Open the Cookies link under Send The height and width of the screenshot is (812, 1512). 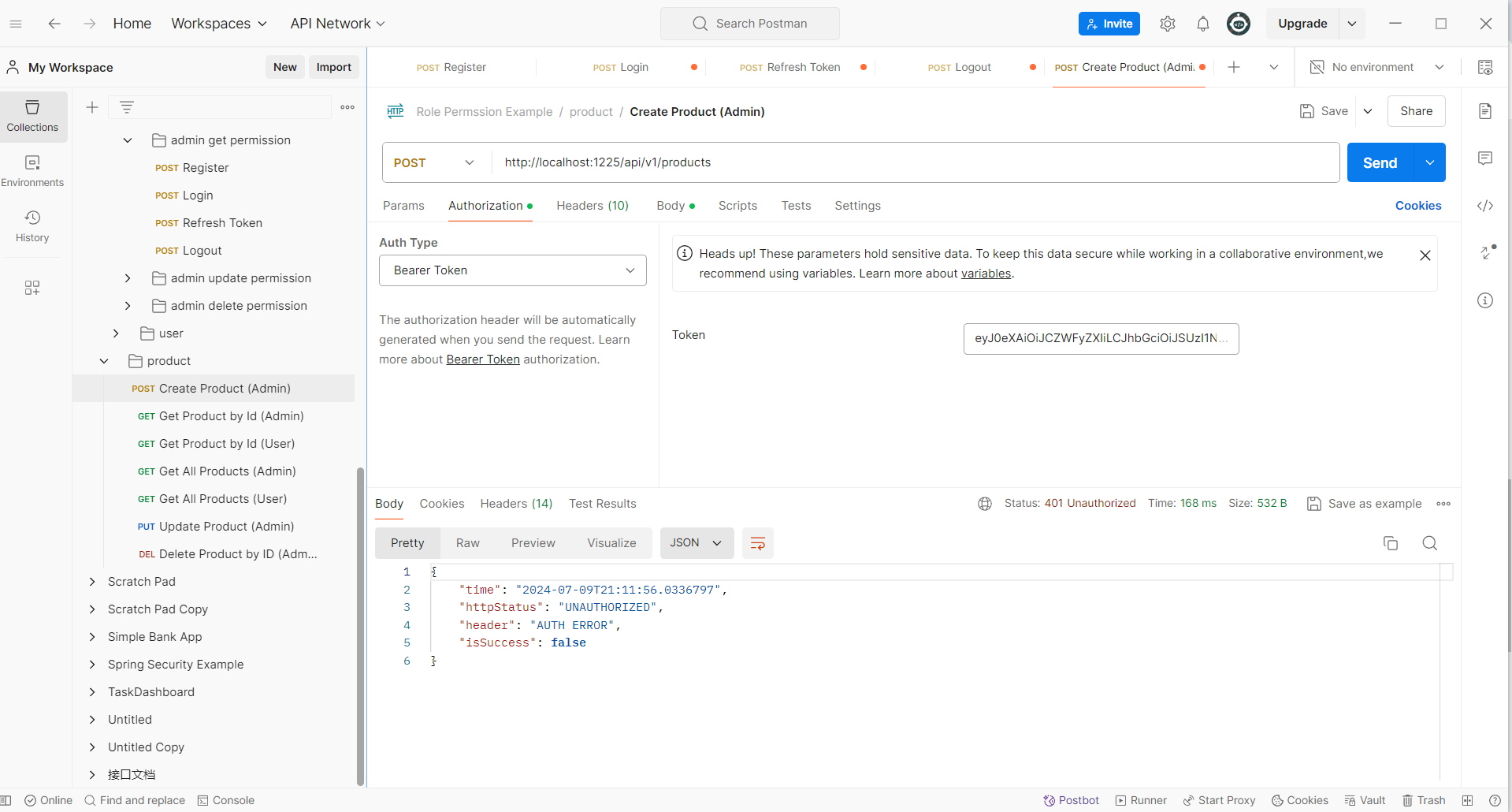[1418, 206]
